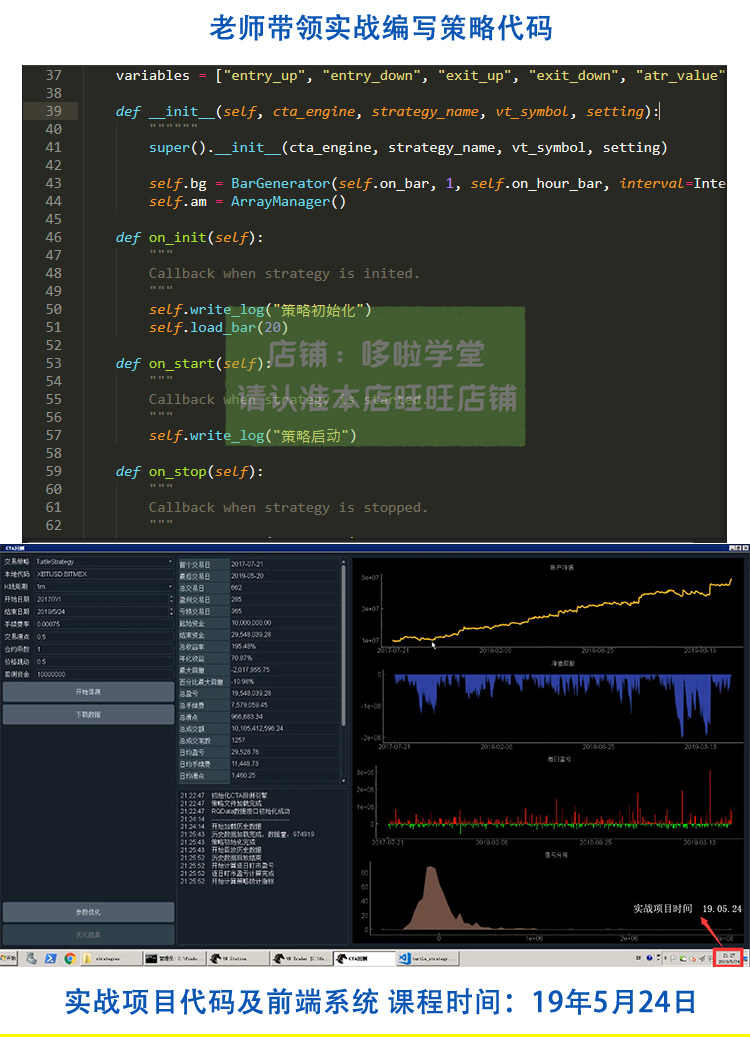This screenshot has height=1037, width=750.
Task: Open Chrome from the Windows taskbar
Action: (x=69, y=958)
